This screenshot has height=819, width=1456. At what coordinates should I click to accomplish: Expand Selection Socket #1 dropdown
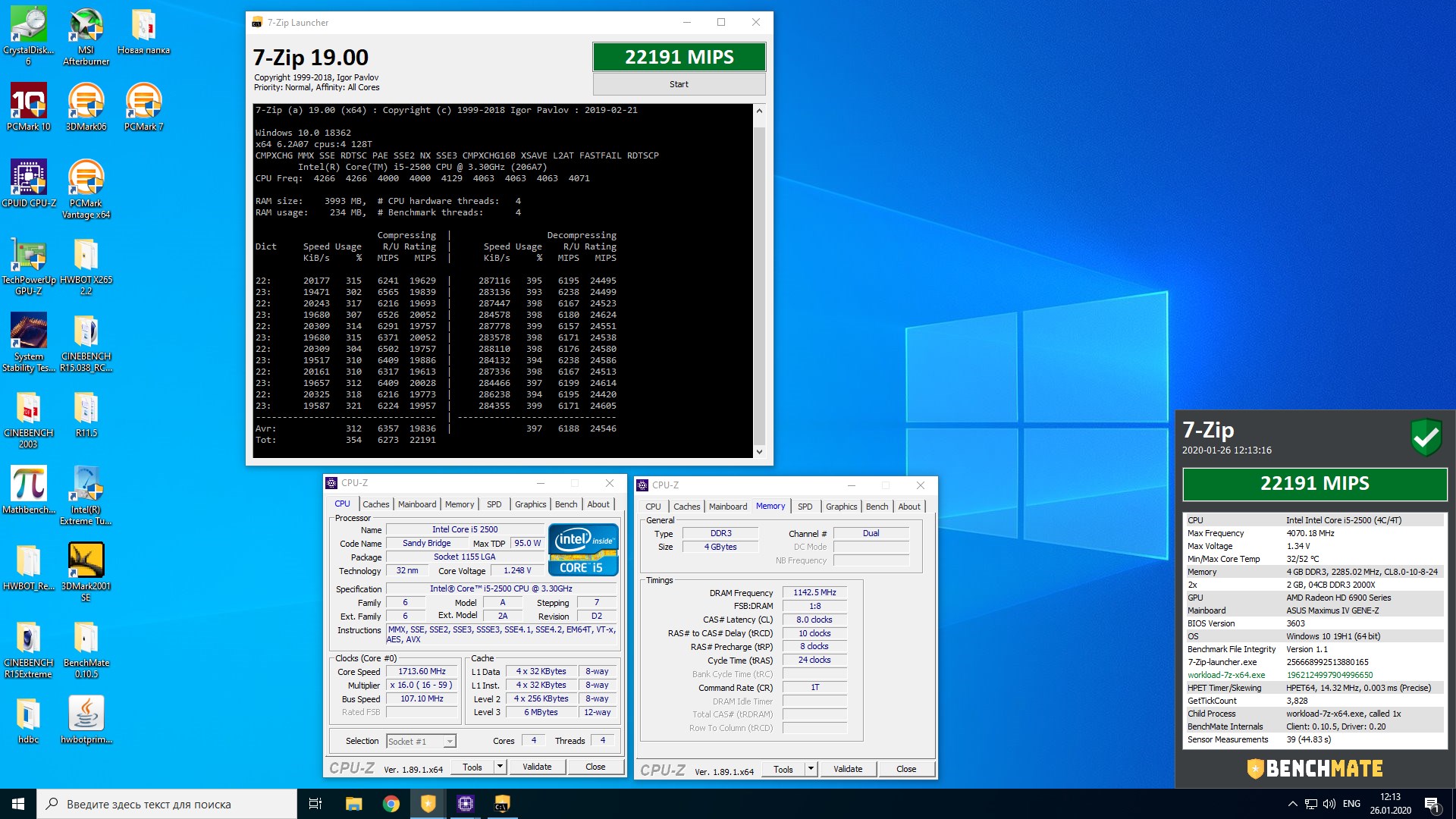pyautogui.click(x=450, y=742)
